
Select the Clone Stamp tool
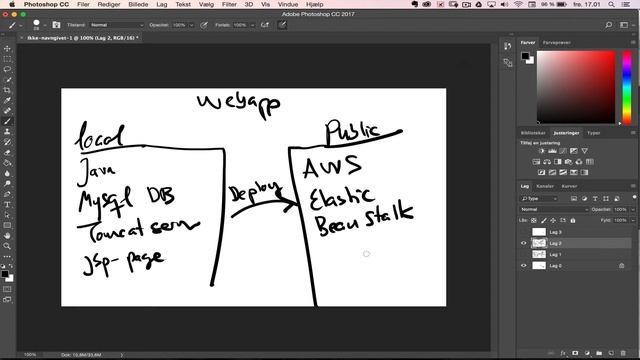coord(7,131)
